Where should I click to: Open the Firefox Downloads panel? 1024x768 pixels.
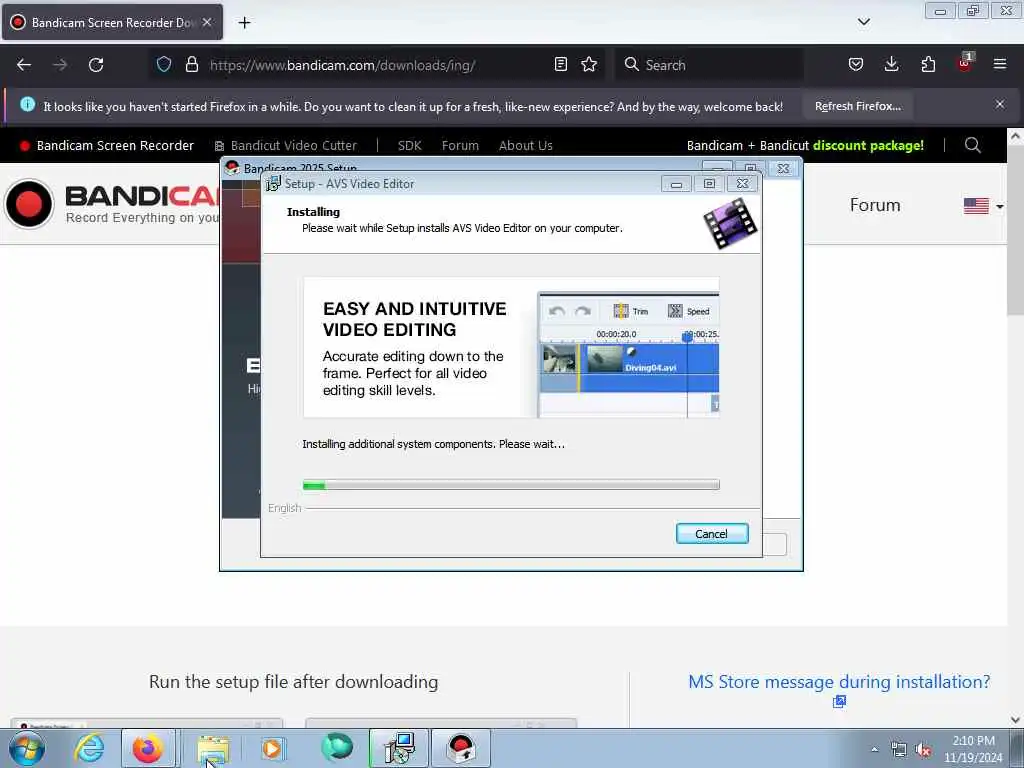tap(891, 64)
